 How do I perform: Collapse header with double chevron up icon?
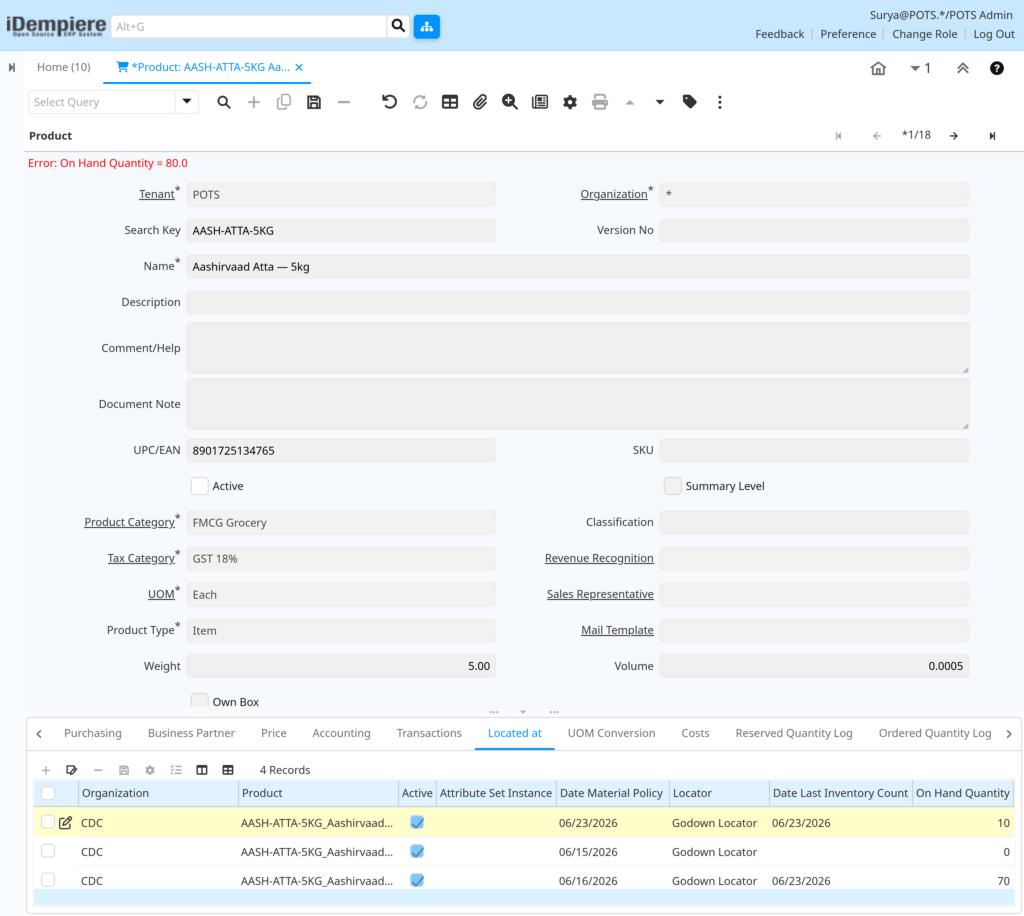[962, 68]
